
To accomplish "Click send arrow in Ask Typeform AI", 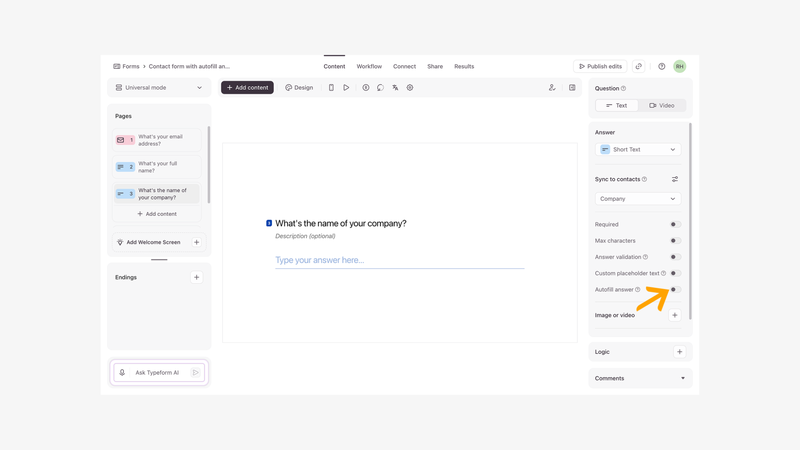I will (x=195, y=372).
